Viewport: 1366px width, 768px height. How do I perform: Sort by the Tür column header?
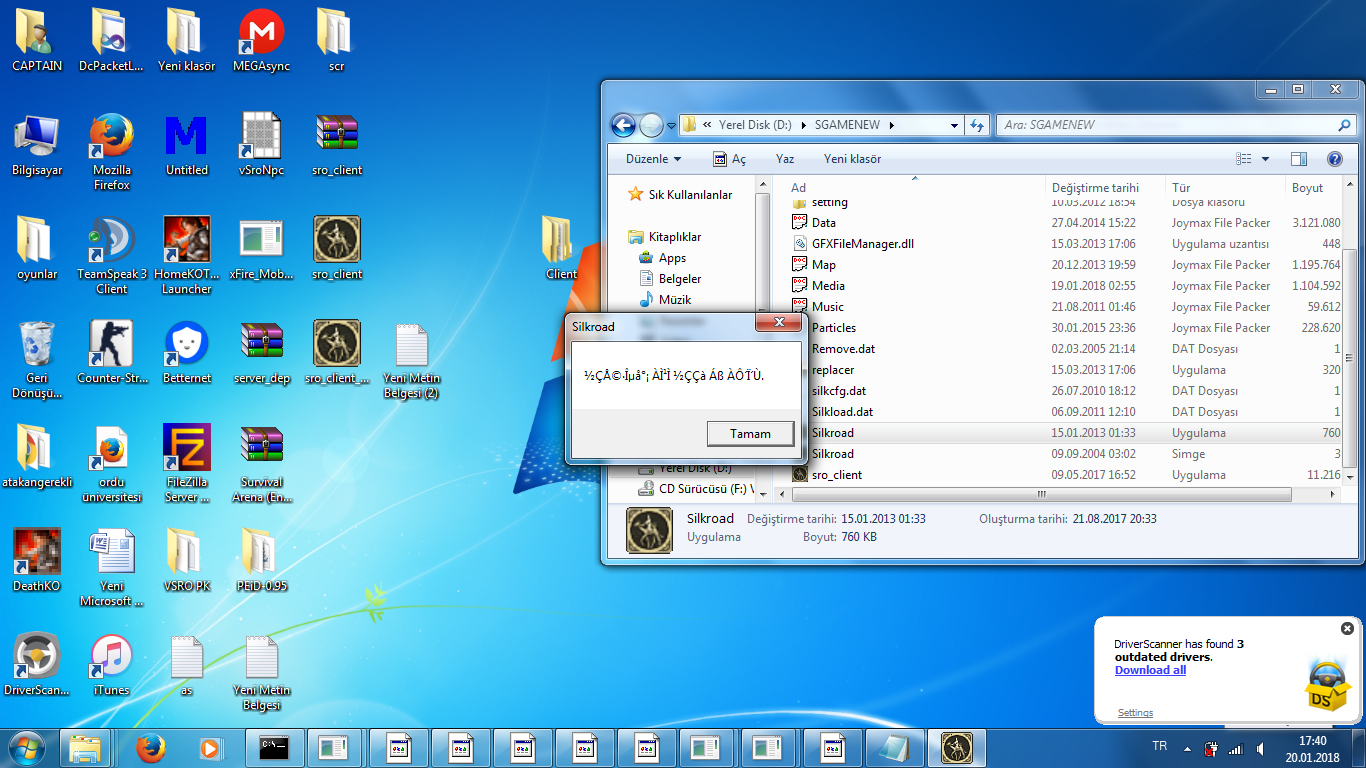point(1181,187)
